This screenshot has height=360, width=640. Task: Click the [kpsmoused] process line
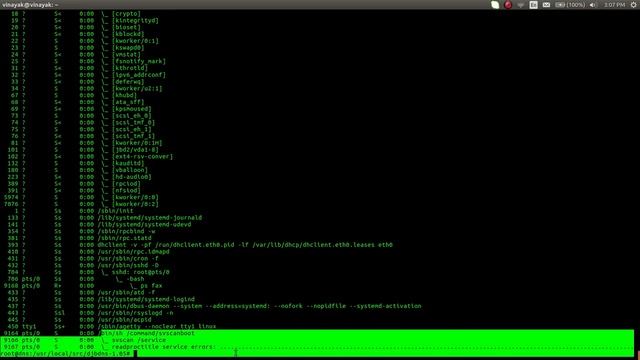(x=81, y=109)
